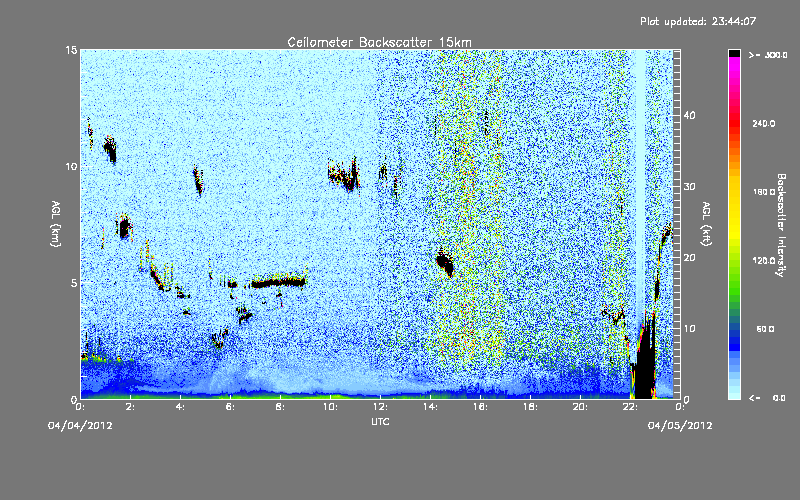Click the 'Backscatter Intensity' colorbar label
The width and height of the screenshot is (800, 500).
[x=781, y=225]
